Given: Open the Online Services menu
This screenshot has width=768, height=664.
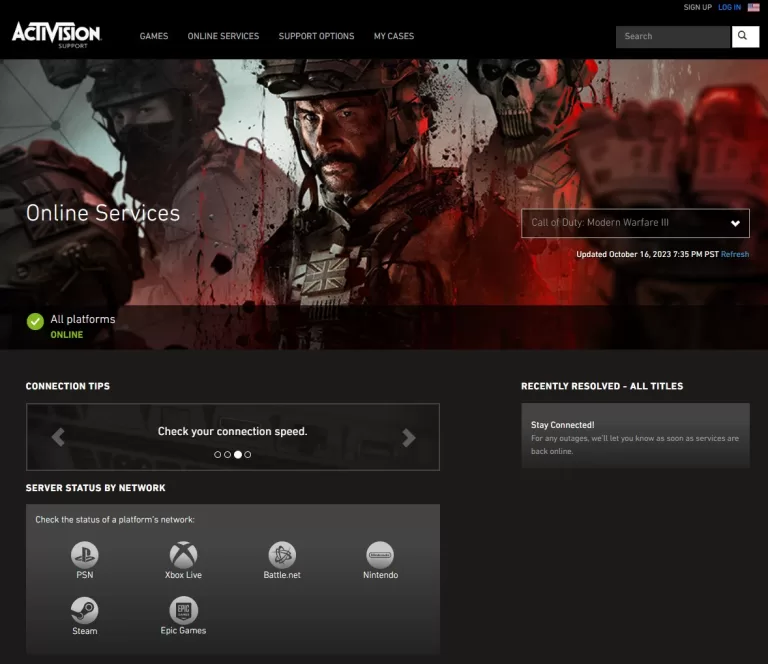Looking at the screenshot, I should click(x=223, y=36).
